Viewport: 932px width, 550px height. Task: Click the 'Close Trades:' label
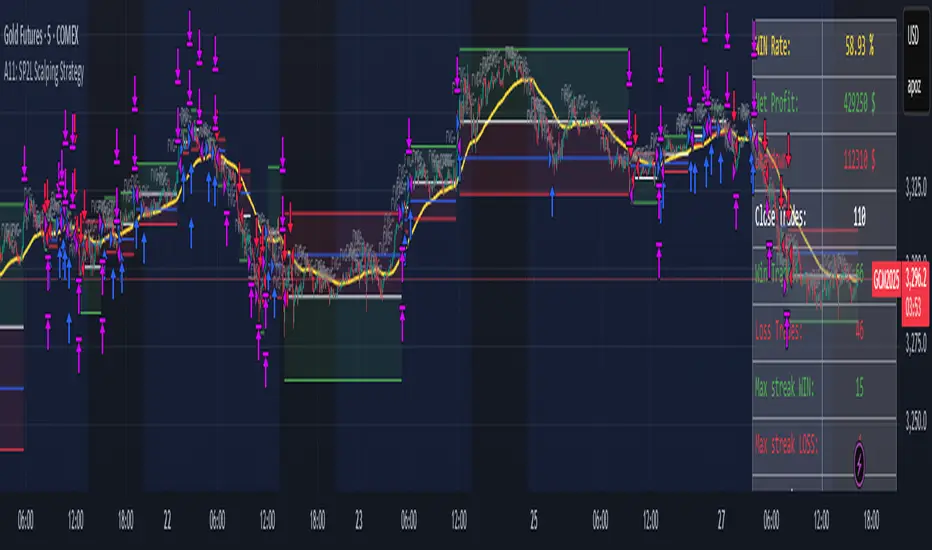(780, 216)
